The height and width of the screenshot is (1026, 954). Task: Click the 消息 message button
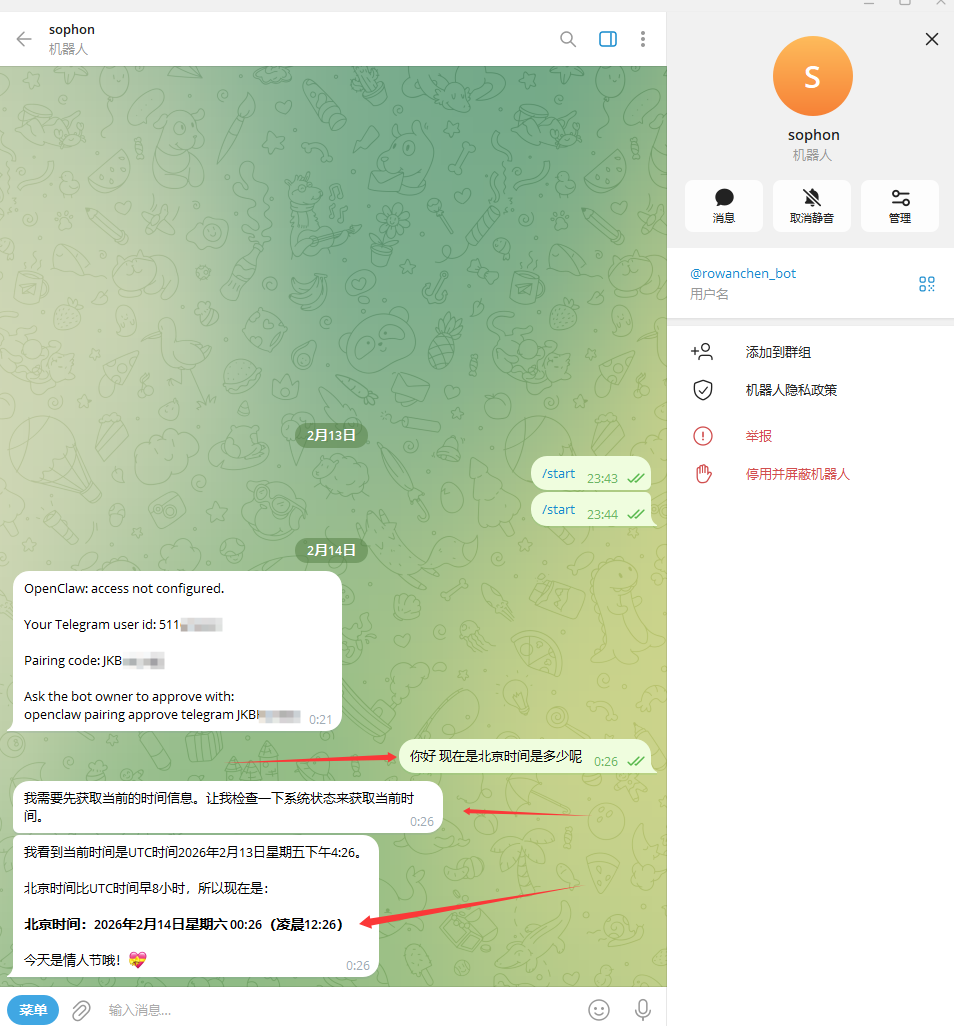[x=724, y=206]
